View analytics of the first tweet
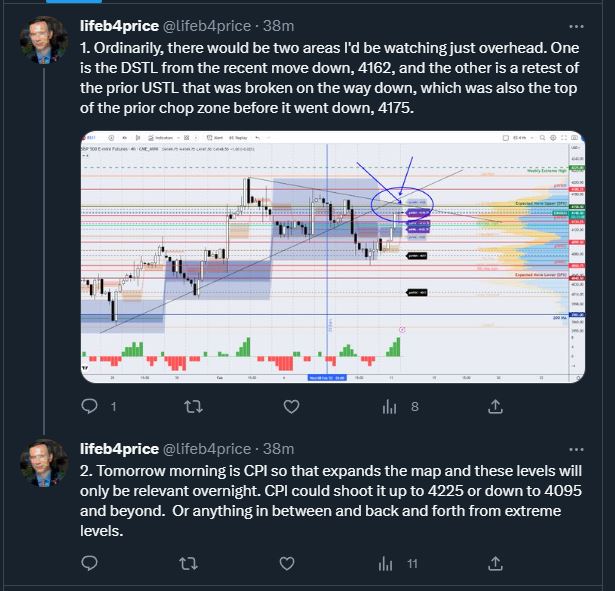The width and height of the screenshot is (615, 591). [x=389, y=407]
